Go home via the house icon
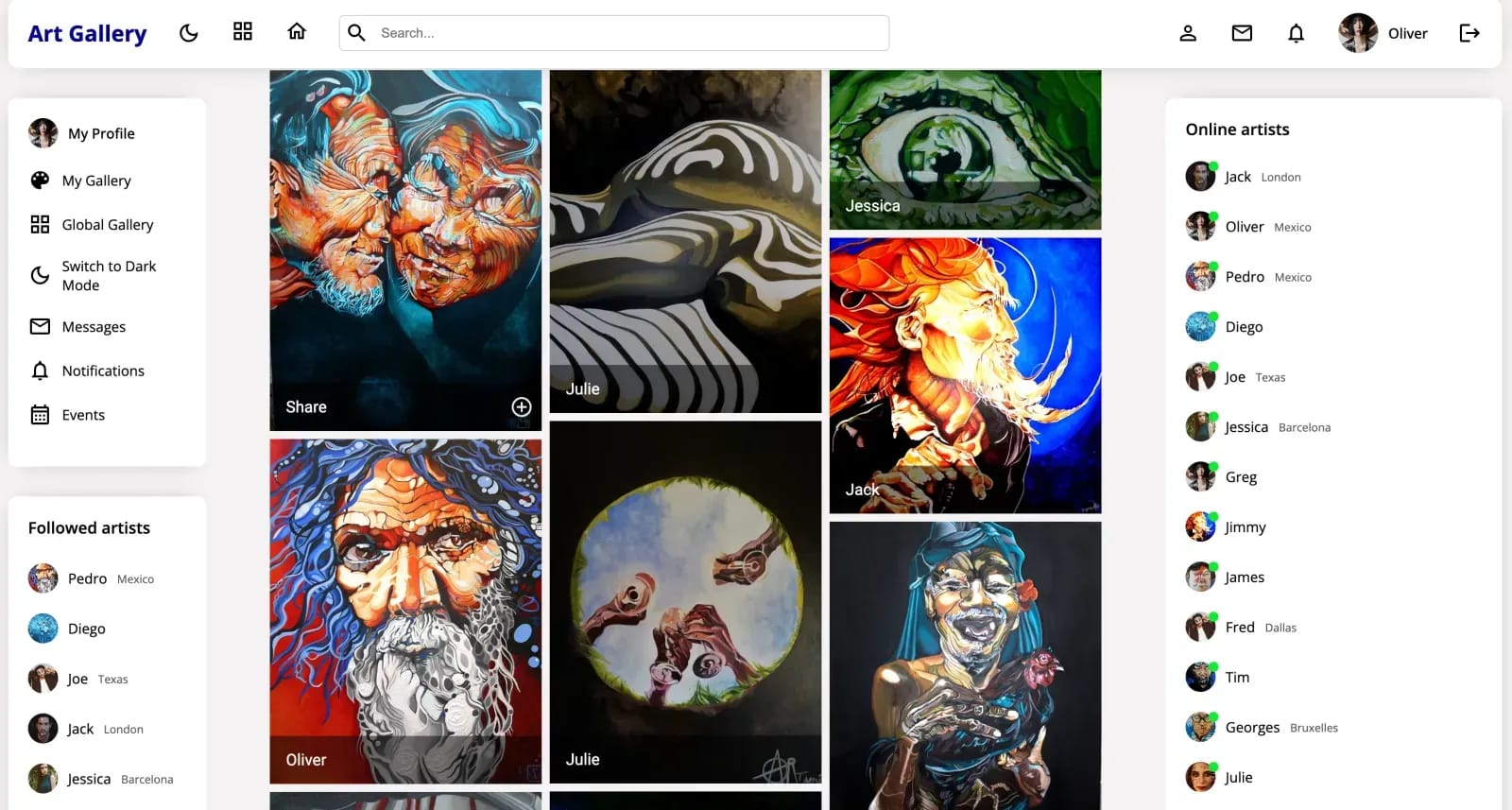This screenshot has height=810, width=1512. pos(297,32)
